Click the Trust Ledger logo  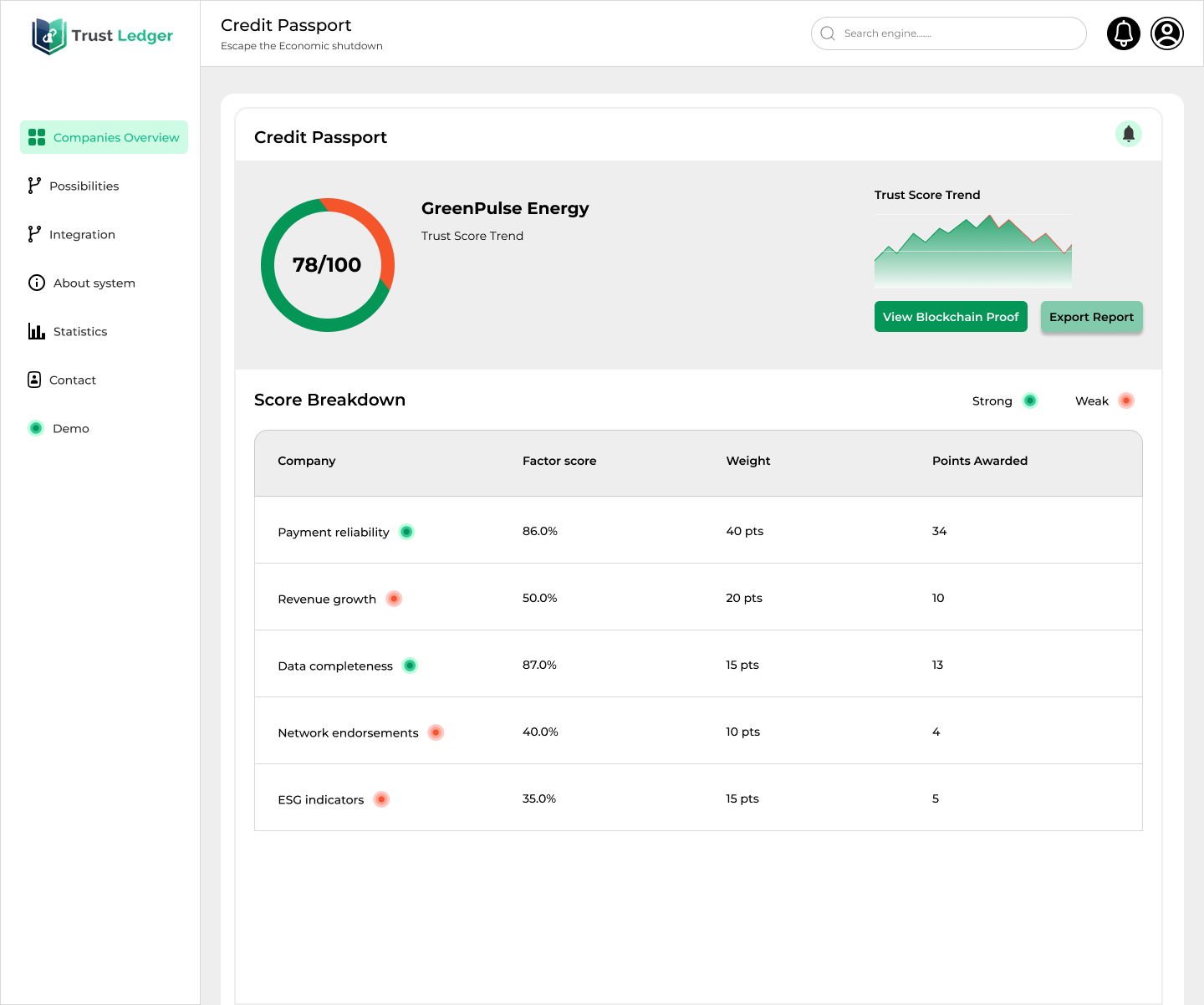coord(102,36)
